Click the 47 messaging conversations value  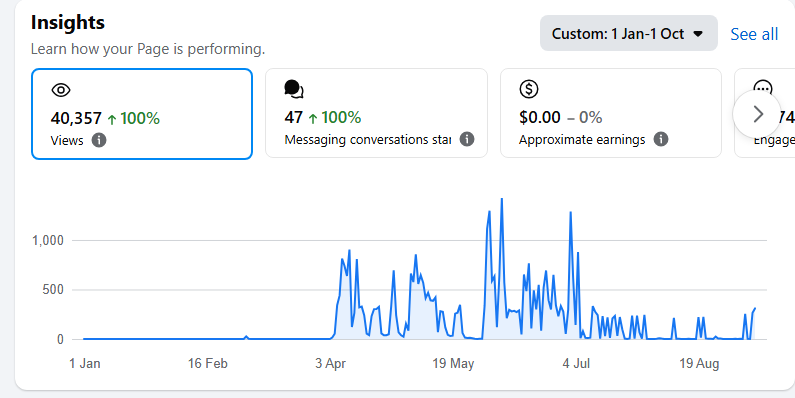tap(294, 118)
